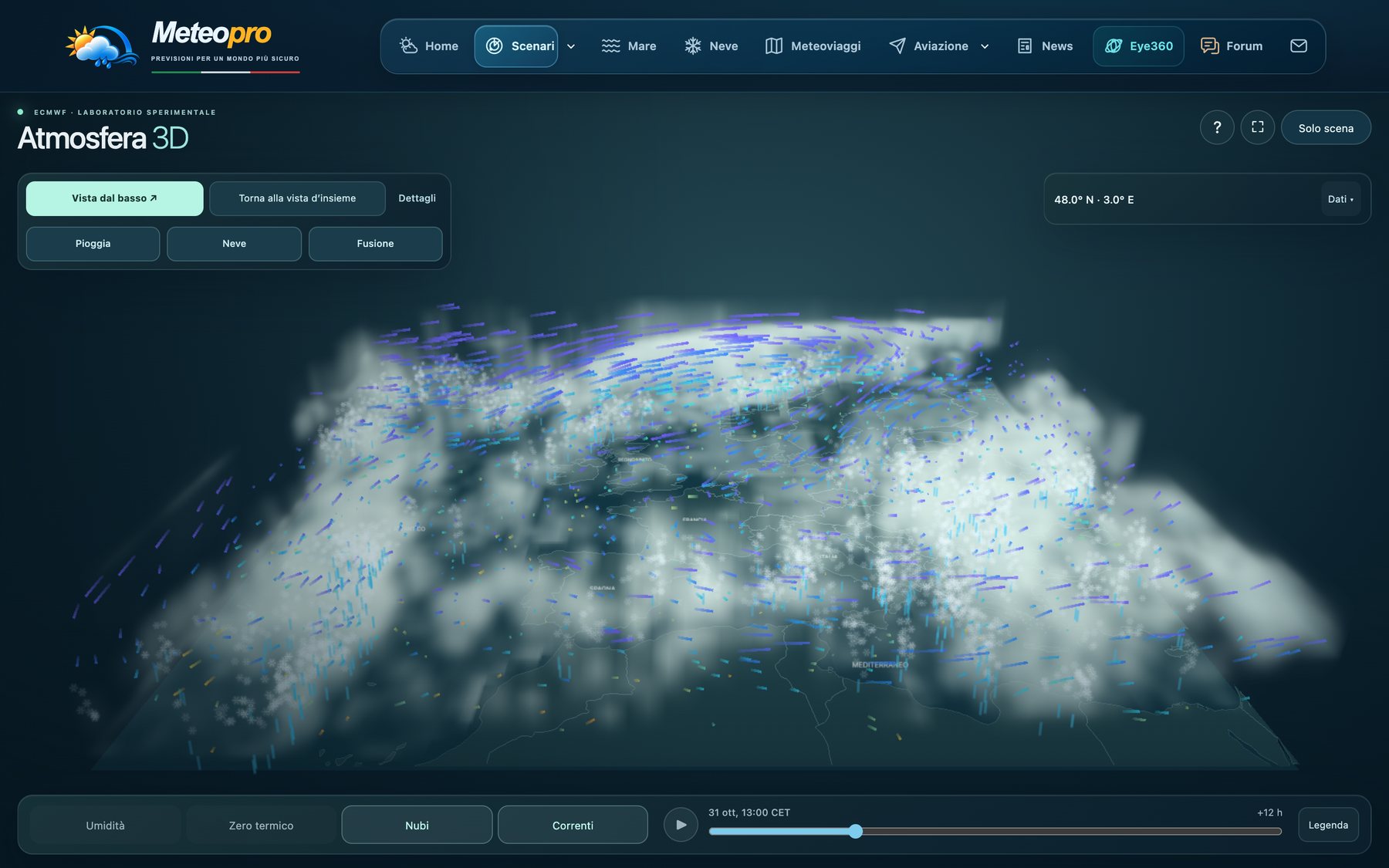
Task: Toggle the Correnti wind layer
Action: pos(573,826)
